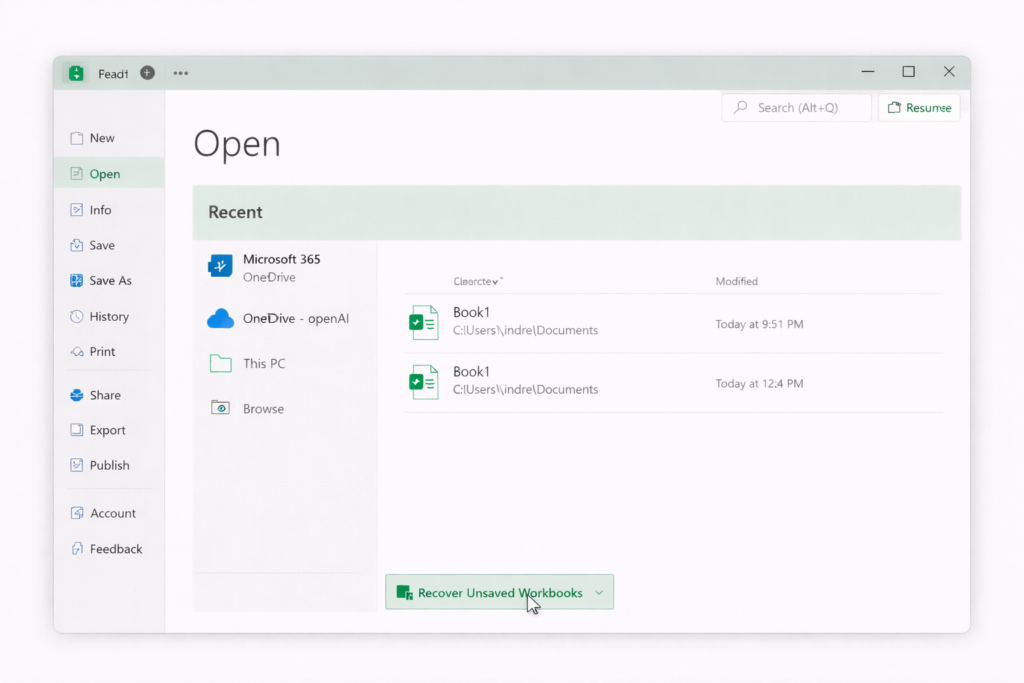Expand the Recover Unsaved Workbooks dropdown arrow

[x=599, y=593]
